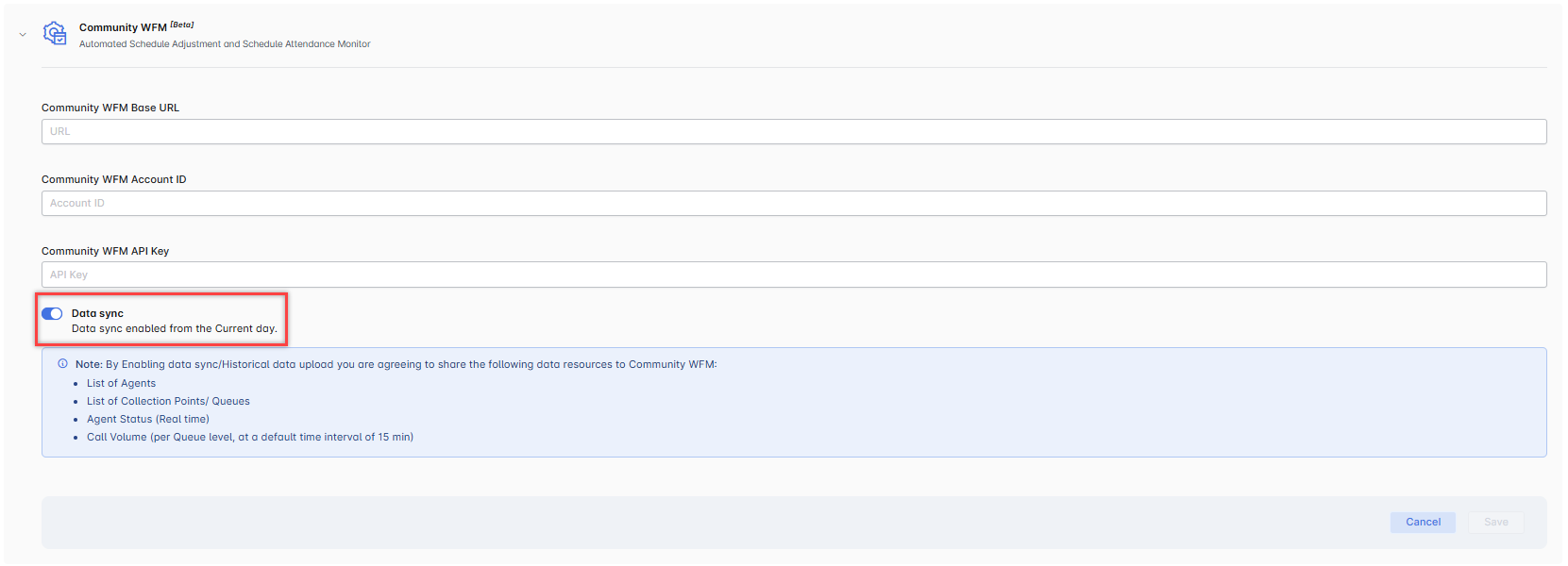
Task: Focus the Community WFM Account ID field
Action: [x=794, y=204]
